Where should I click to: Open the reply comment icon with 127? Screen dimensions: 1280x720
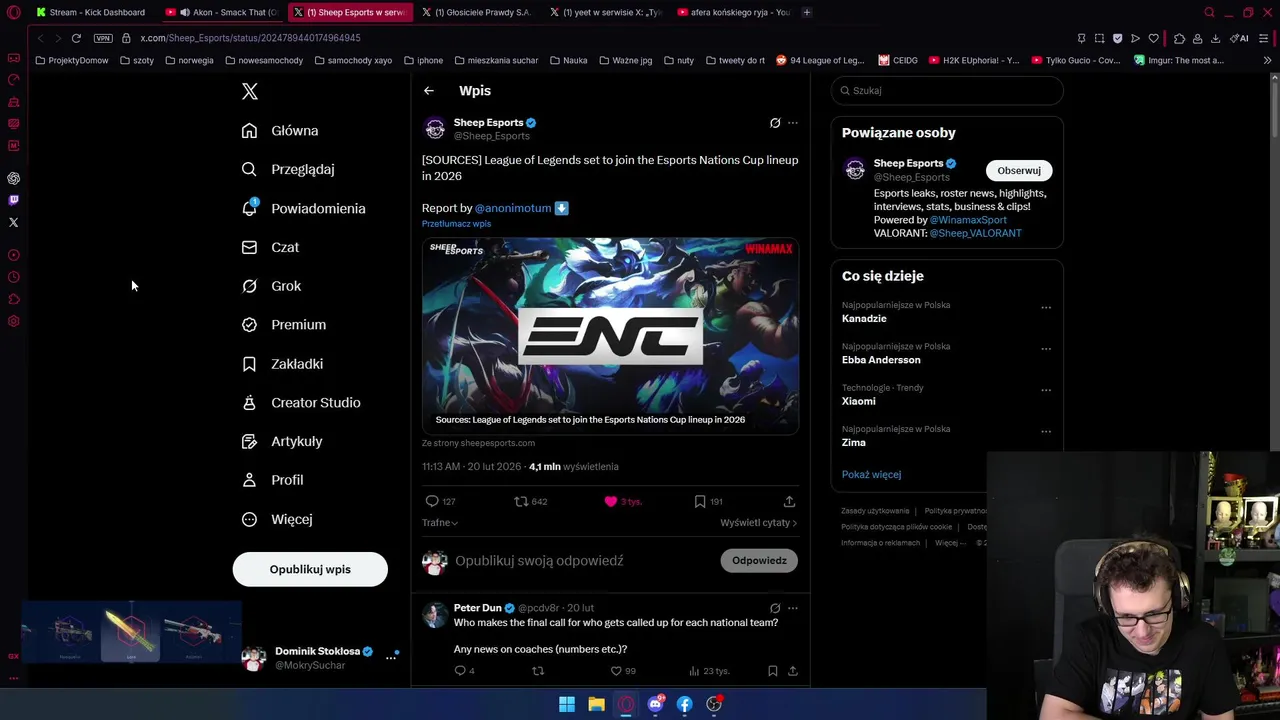pos(432,501)
